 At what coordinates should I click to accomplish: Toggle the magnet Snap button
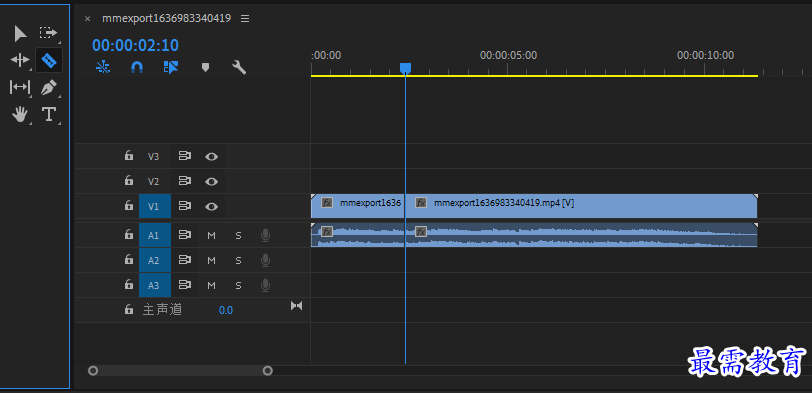(x=137, y=67)
